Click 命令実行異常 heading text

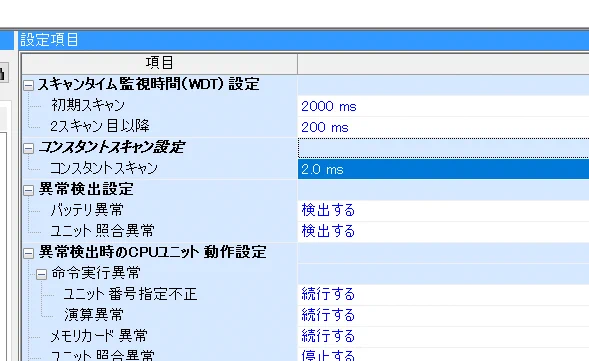pos(96,273)
